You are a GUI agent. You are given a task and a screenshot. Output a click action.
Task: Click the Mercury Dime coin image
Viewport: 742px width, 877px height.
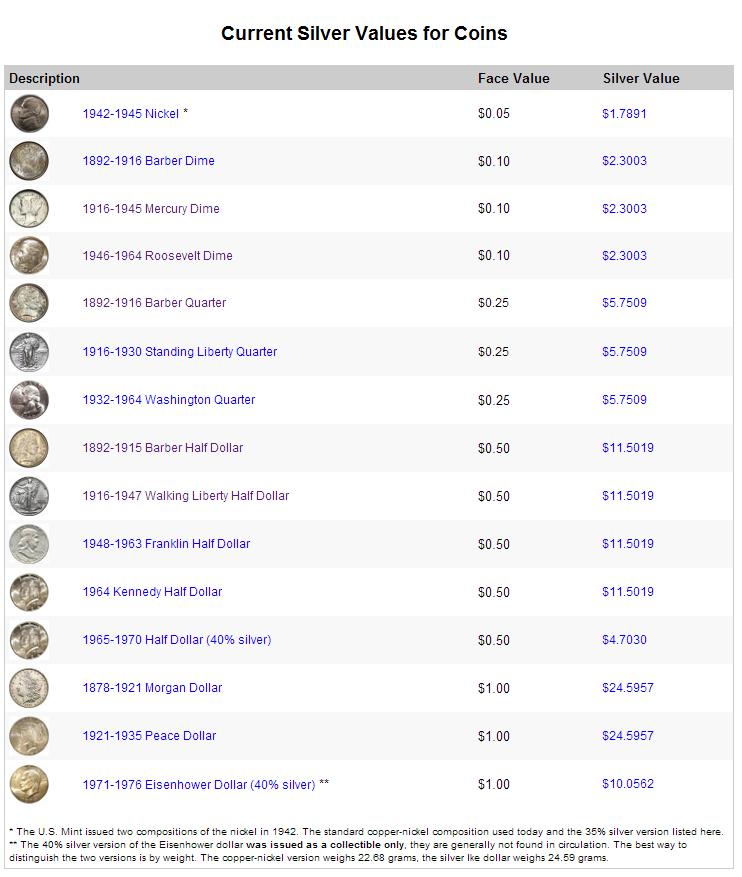(x=29, y=209)
